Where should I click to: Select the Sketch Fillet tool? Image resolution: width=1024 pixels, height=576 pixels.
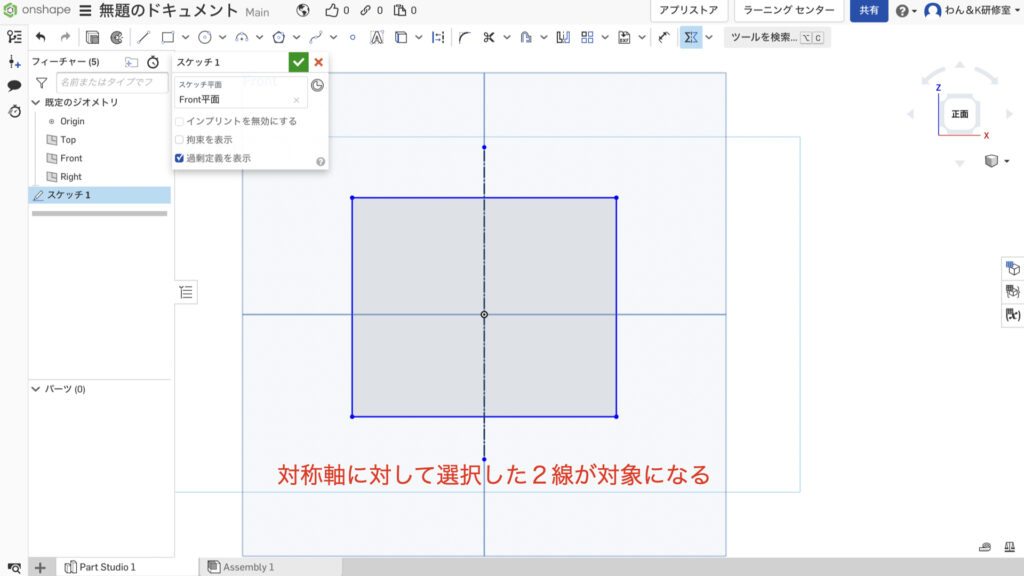click(464, 37)
